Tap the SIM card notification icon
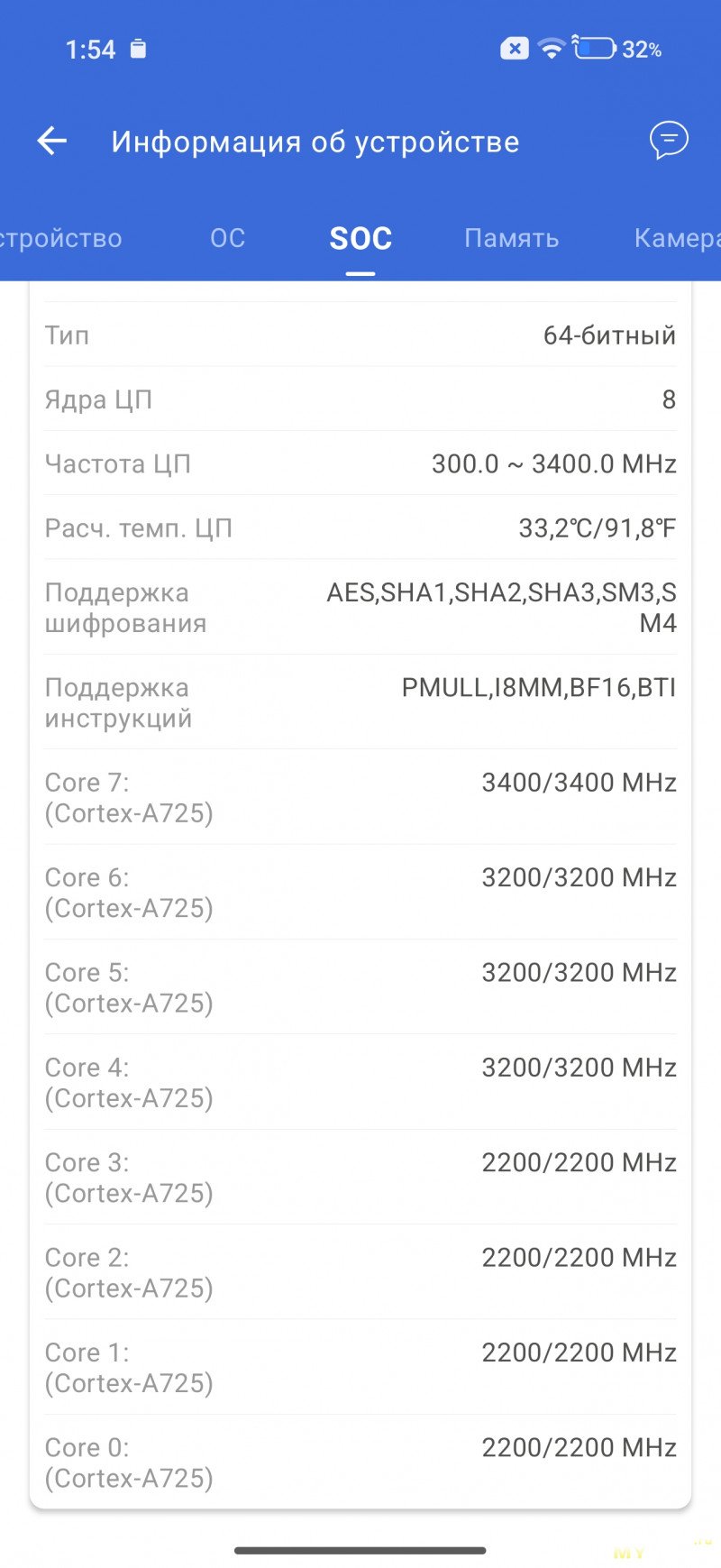This screenshot has height=1568, width=721. click(138, 49)
